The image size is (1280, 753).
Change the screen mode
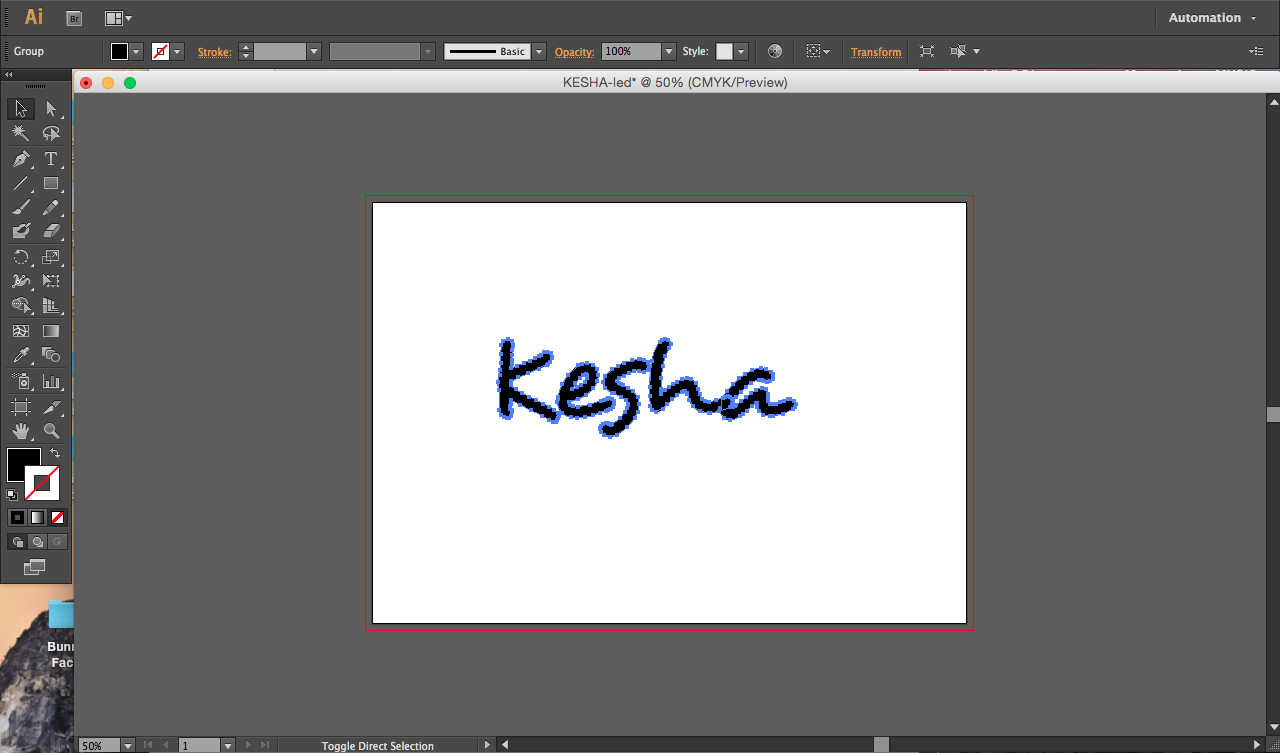[35, 567]
